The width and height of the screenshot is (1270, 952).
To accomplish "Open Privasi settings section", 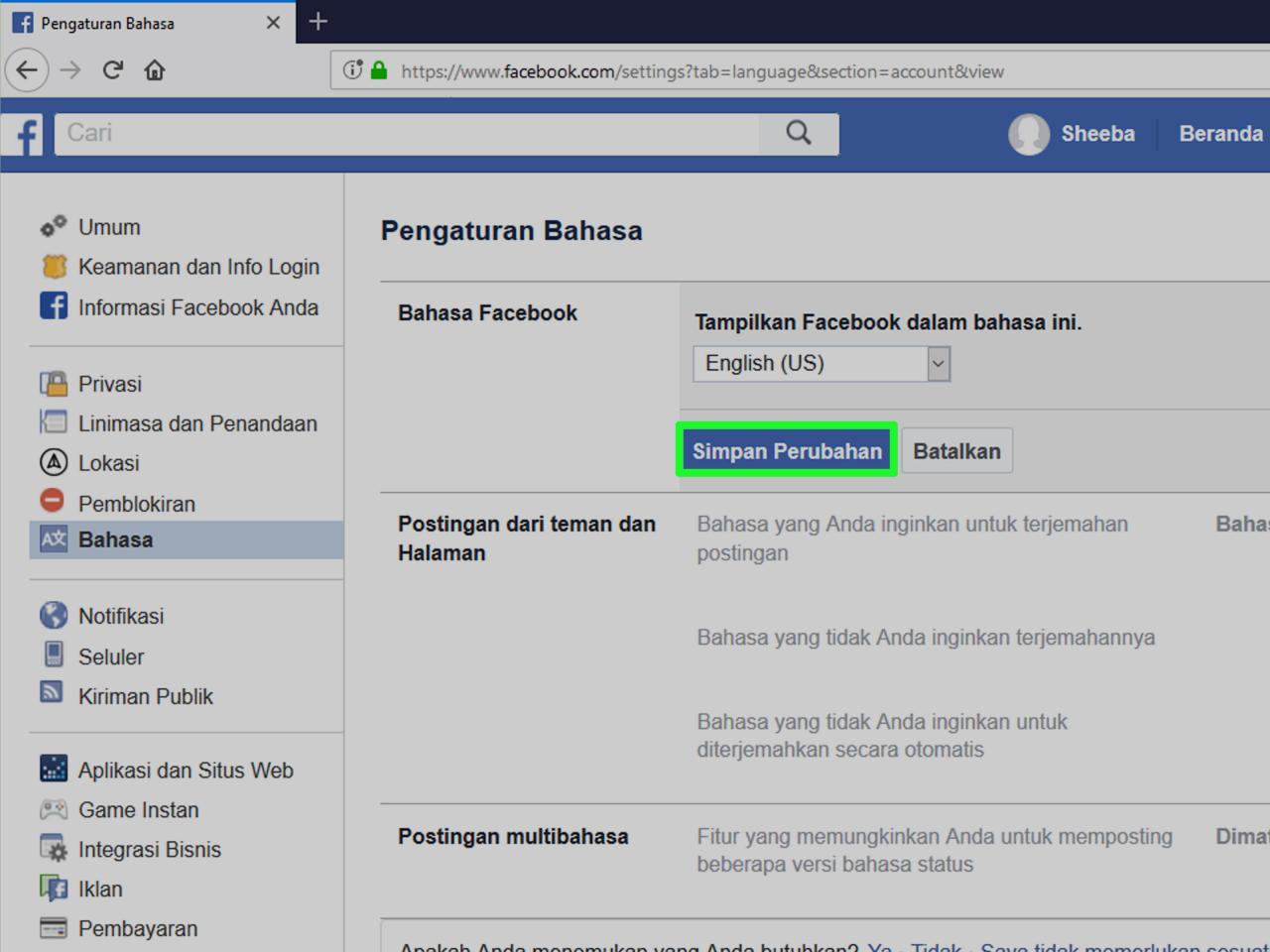I will point(110,384).
